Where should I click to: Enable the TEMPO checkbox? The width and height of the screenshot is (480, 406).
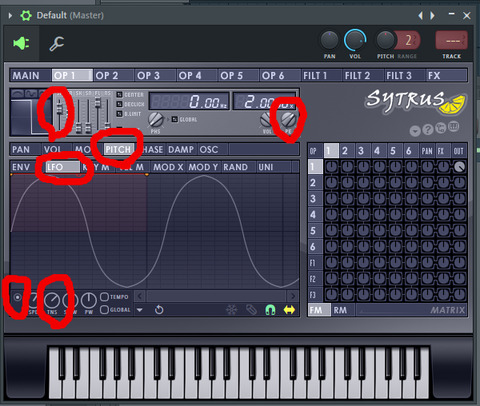tap(104, 296)
